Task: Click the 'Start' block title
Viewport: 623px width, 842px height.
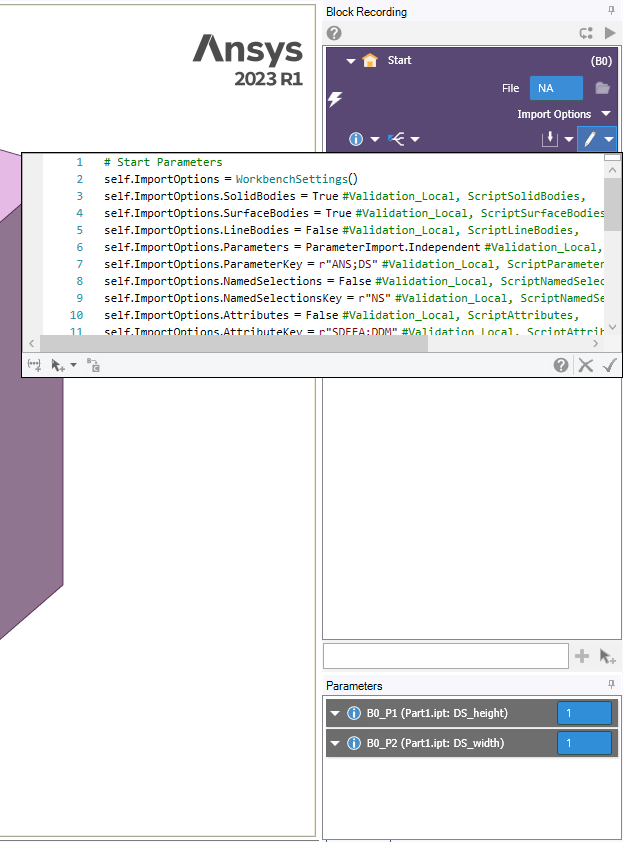Action: [x=400, y=60]
